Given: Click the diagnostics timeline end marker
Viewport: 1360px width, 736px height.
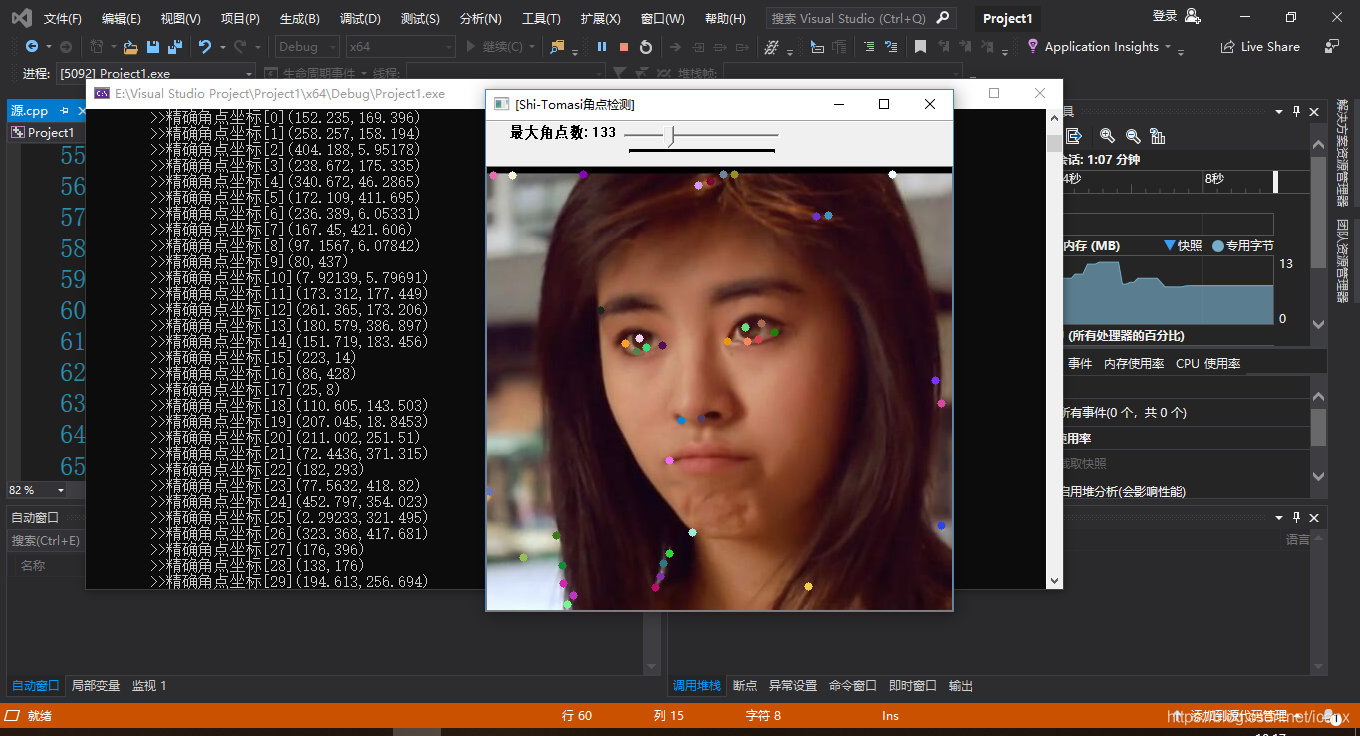Looking at the screenshot, I should point(1275,181).
